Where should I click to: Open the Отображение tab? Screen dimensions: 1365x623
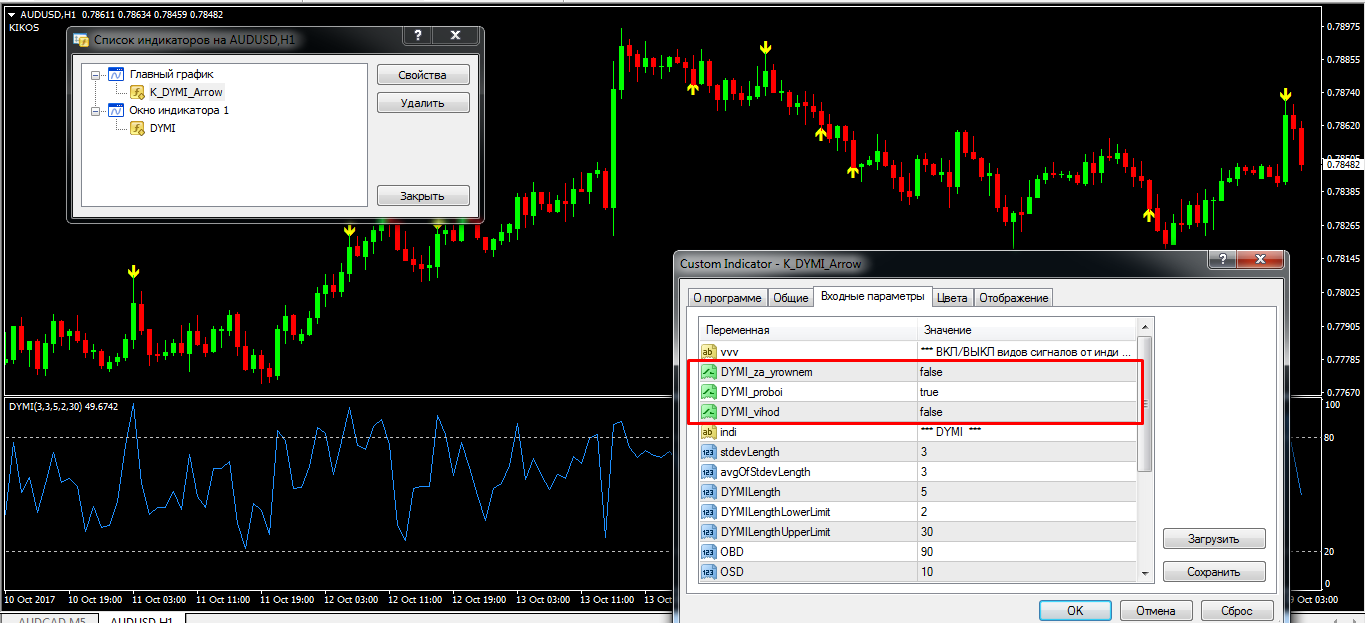[1013, 298]
